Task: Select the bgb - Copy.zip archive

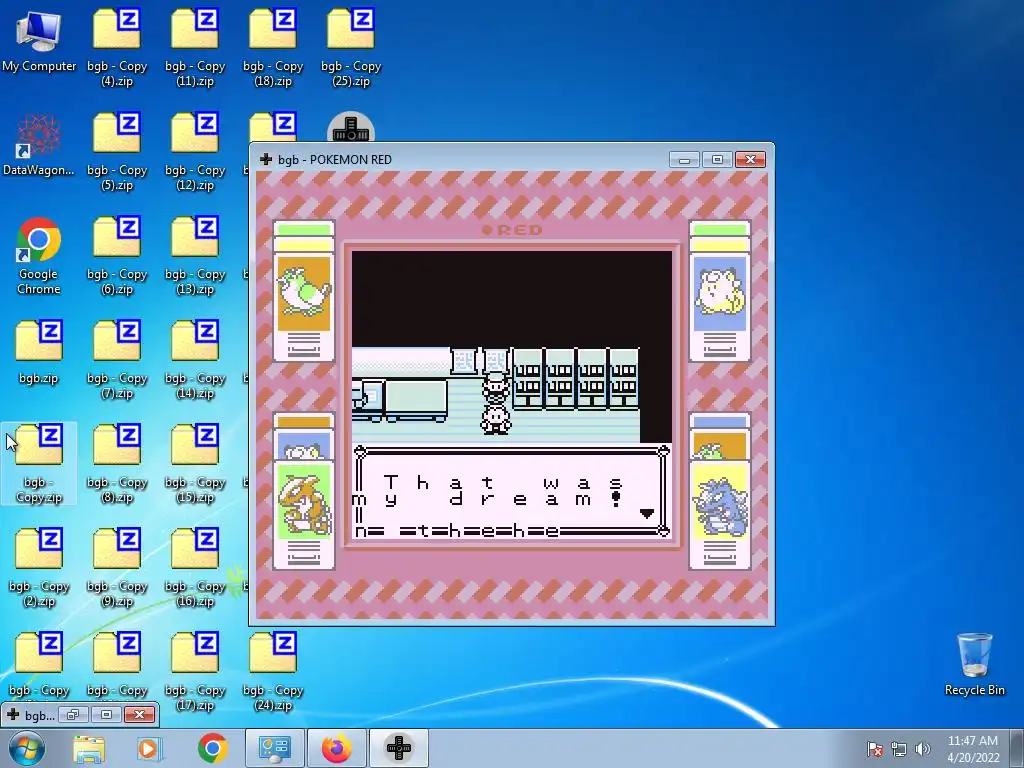Action: click(x=39, y=464)
